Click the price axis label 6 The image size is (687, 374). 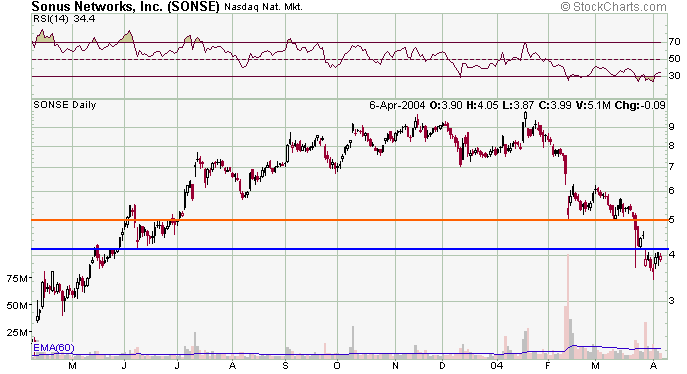(x=671, y=191)
